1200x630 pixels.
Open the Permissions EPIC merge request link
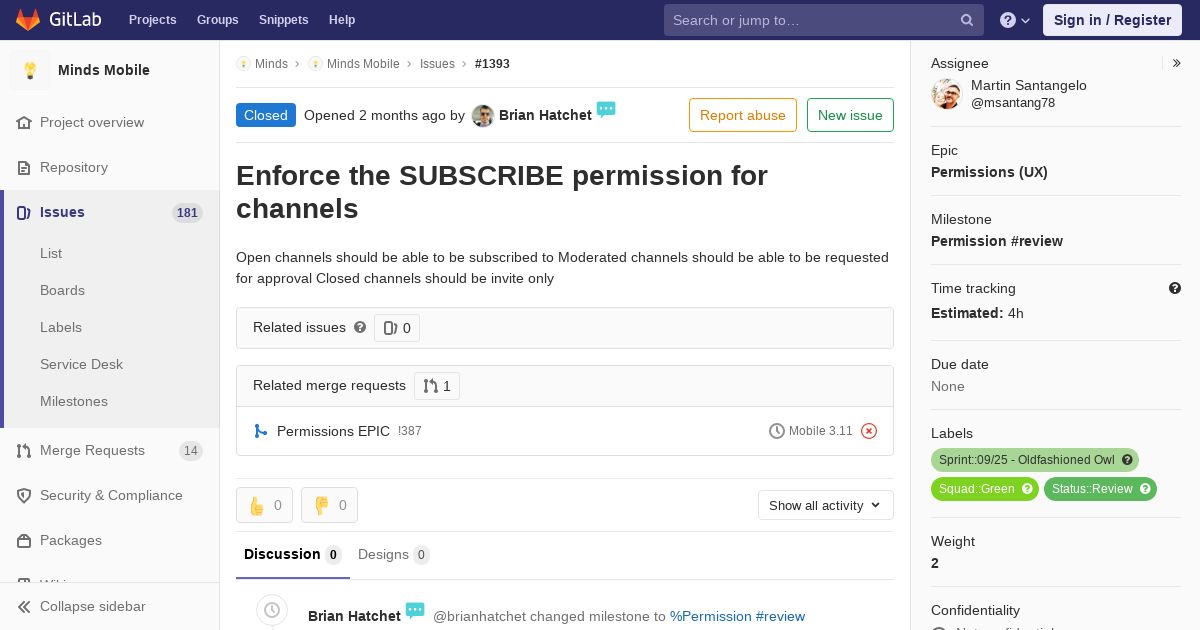(333, 431)
